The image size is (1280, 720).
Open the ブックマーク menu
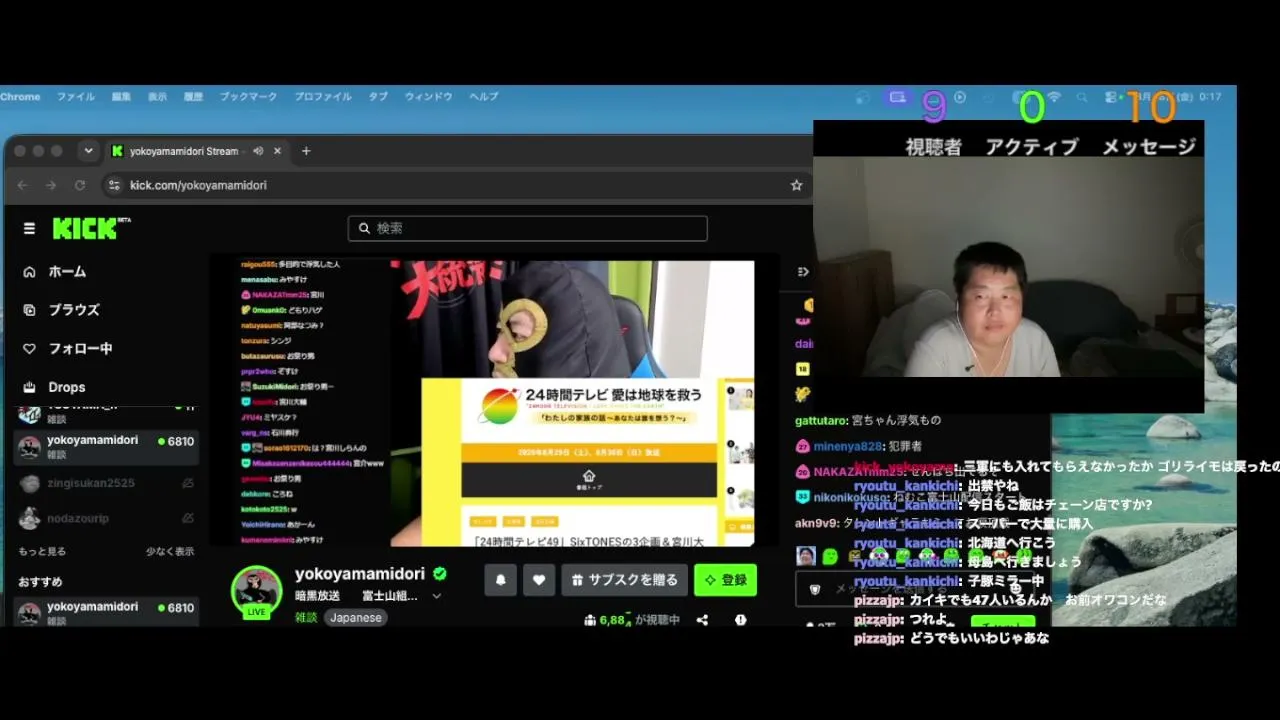pyautogui.click(x=248, y=97)
